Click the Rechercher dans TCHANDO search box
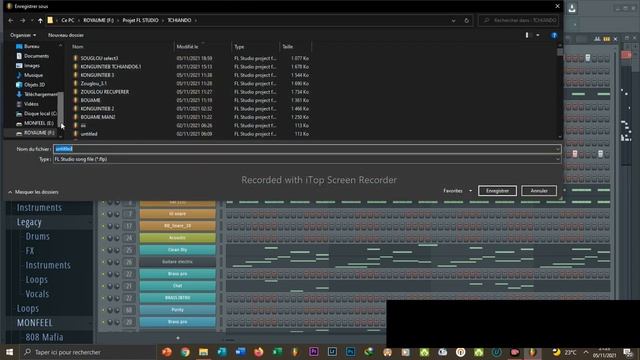This screenshot has height=360, width=640. pos(519,20)
